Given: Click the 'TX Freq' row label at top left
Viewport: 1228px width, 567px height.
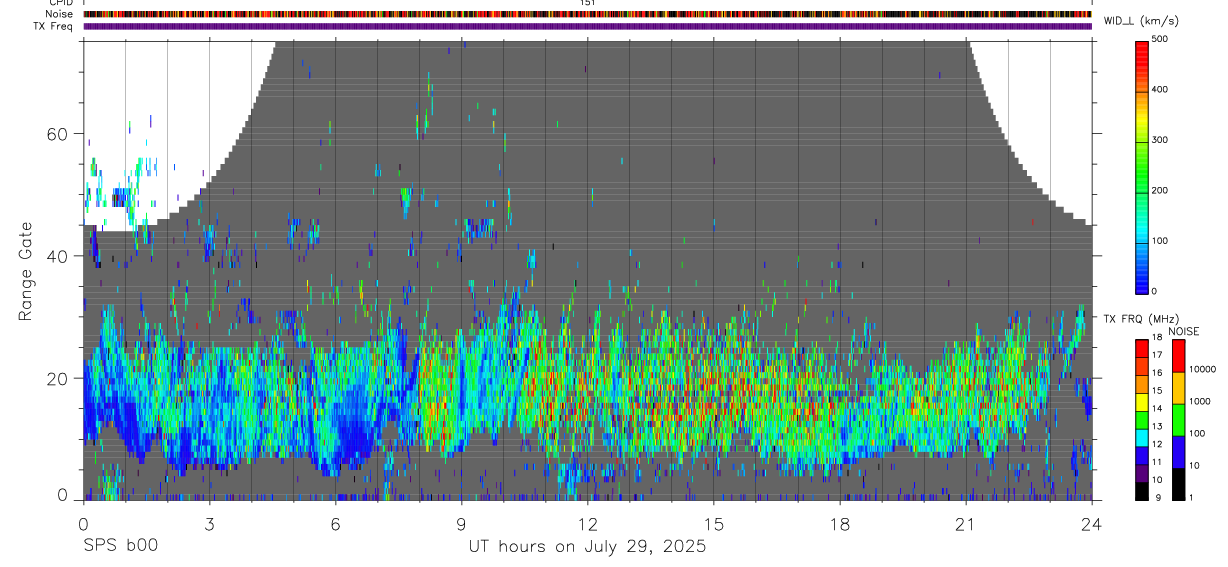Looking at the screenshot, I should [x=54, y=26].
